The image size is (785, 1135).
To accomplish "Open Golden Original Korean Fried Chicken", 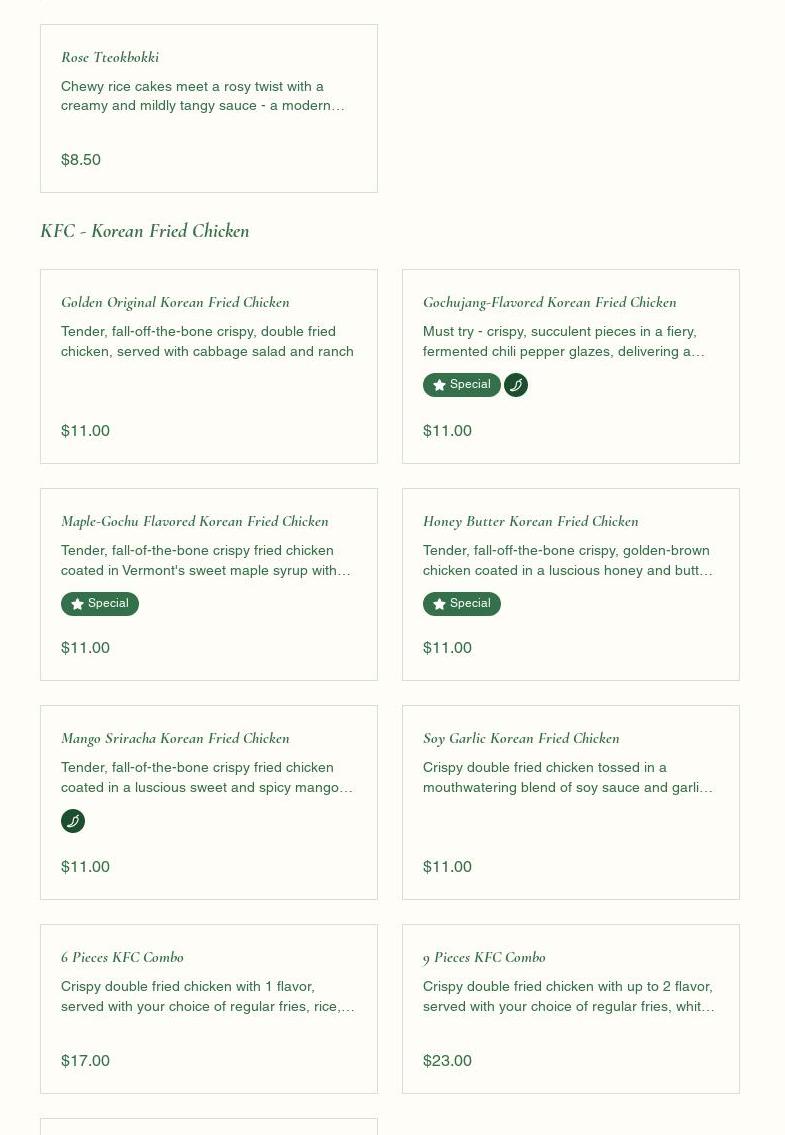I will 175,302.
